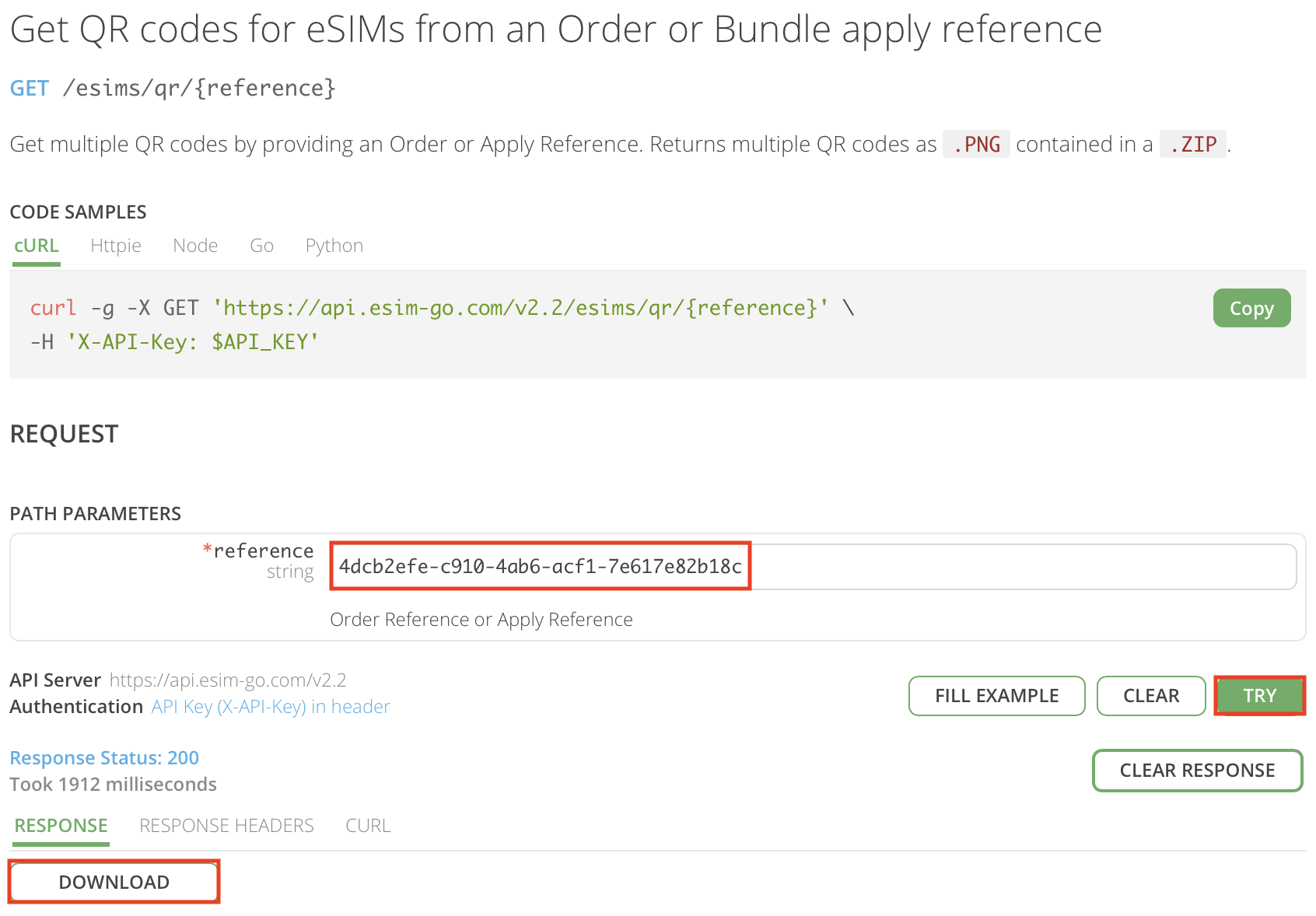Click 'Response Status: 200' text
This screenshot has width=1316, height=916.
[x=104, y=758]
